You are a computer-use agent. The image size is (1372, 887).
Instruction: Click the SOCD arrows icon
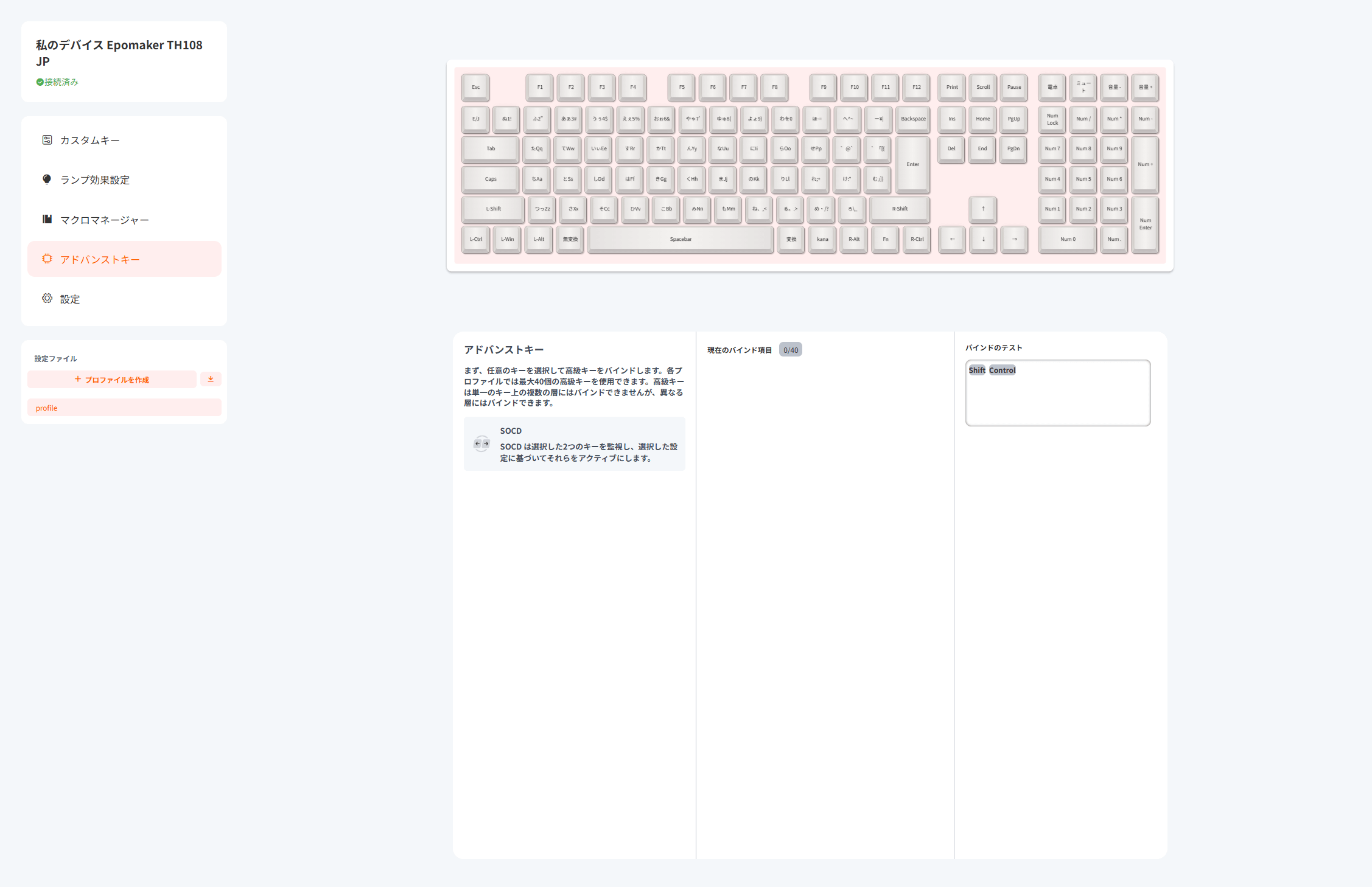click(481, 443)
